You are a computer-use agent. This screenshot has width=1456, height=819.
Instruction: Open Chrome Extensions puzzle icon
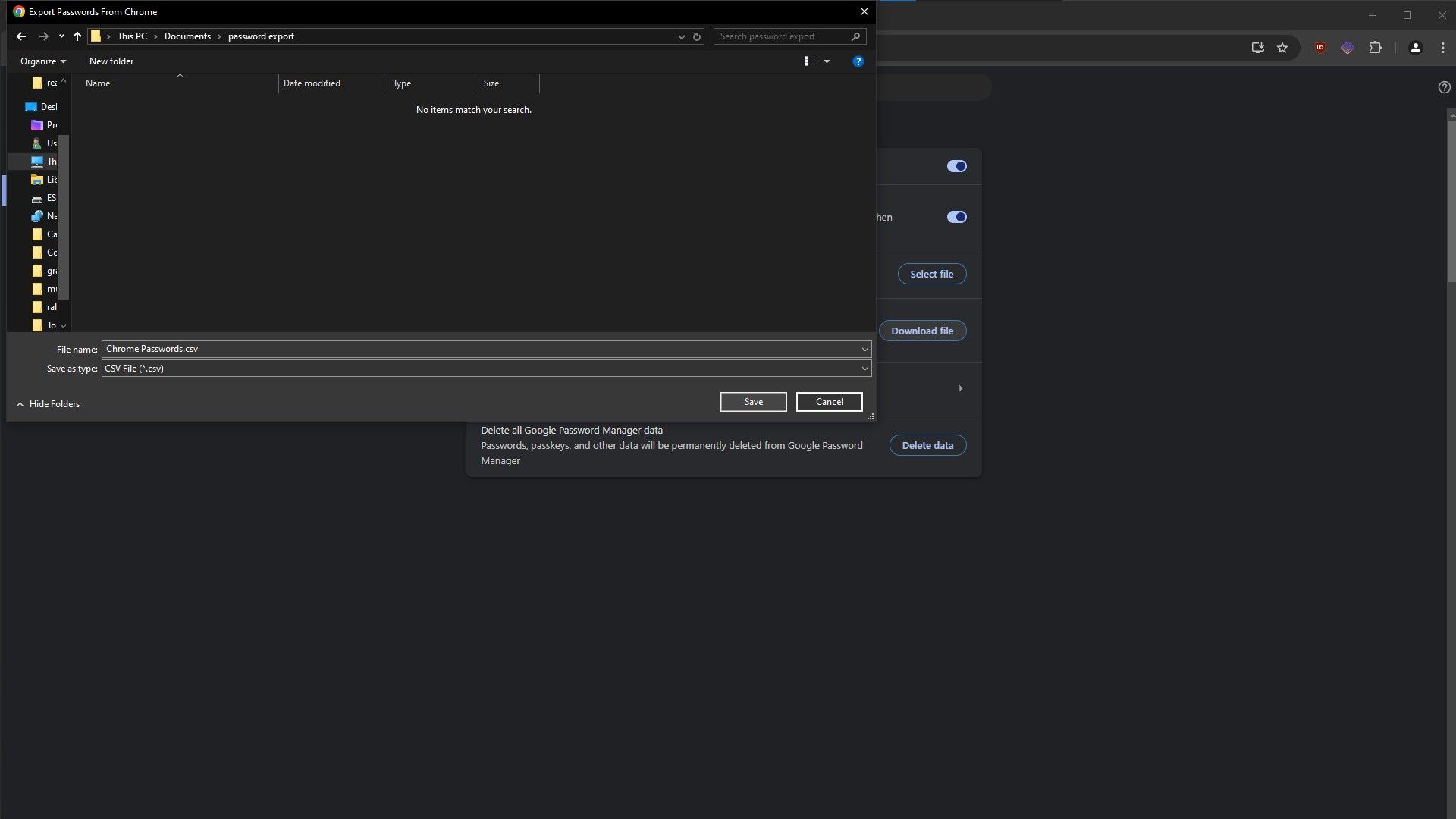pos(1375,48)
